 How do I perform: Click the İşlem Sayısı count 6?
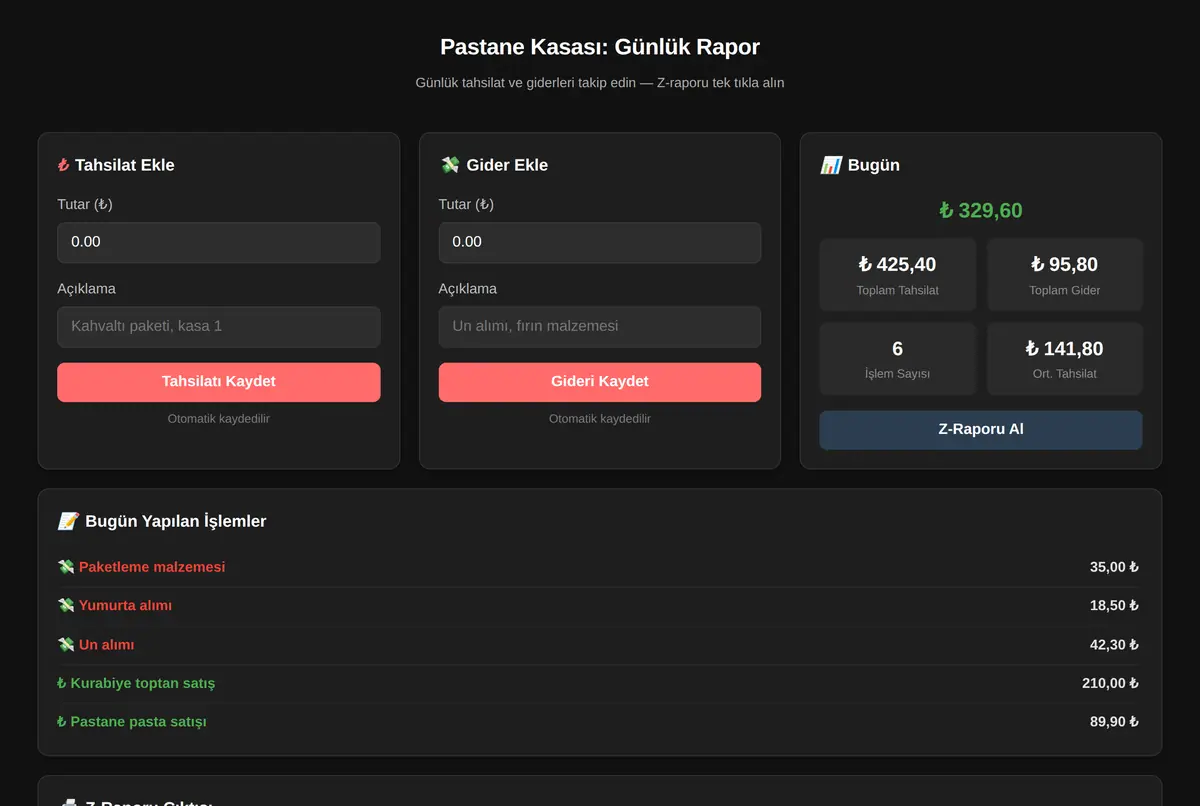898,349
